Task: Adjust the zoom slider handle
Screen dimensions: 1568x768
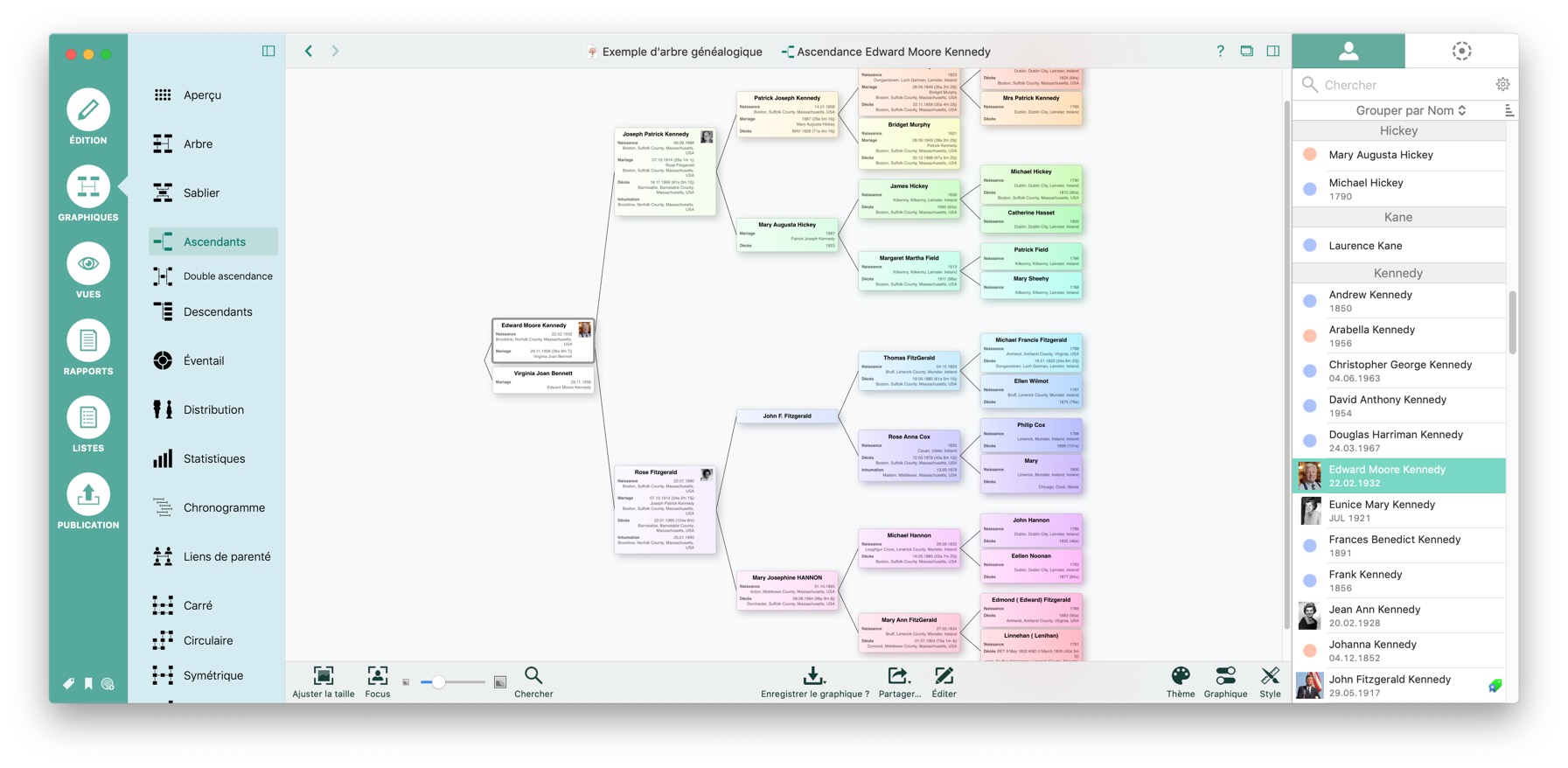Action: click(438, 682)
